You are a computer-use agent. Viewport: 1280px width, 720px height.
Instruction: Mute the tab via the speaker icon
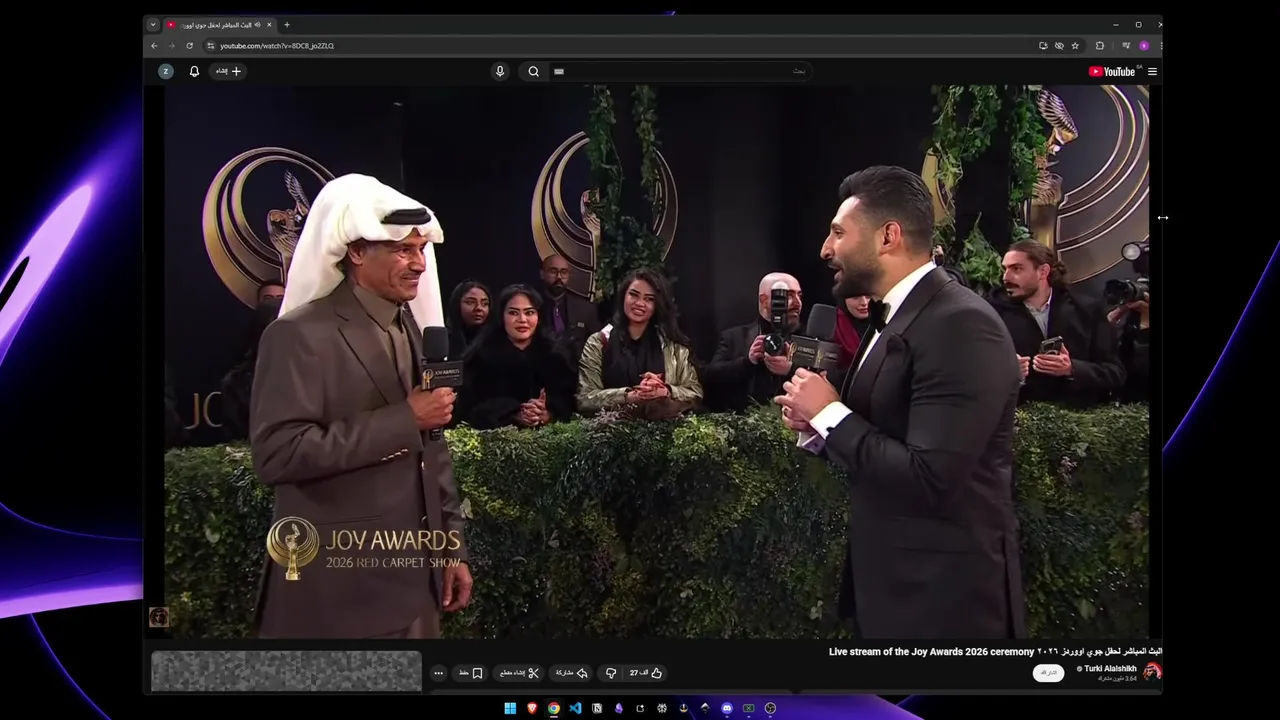(258, 24)
